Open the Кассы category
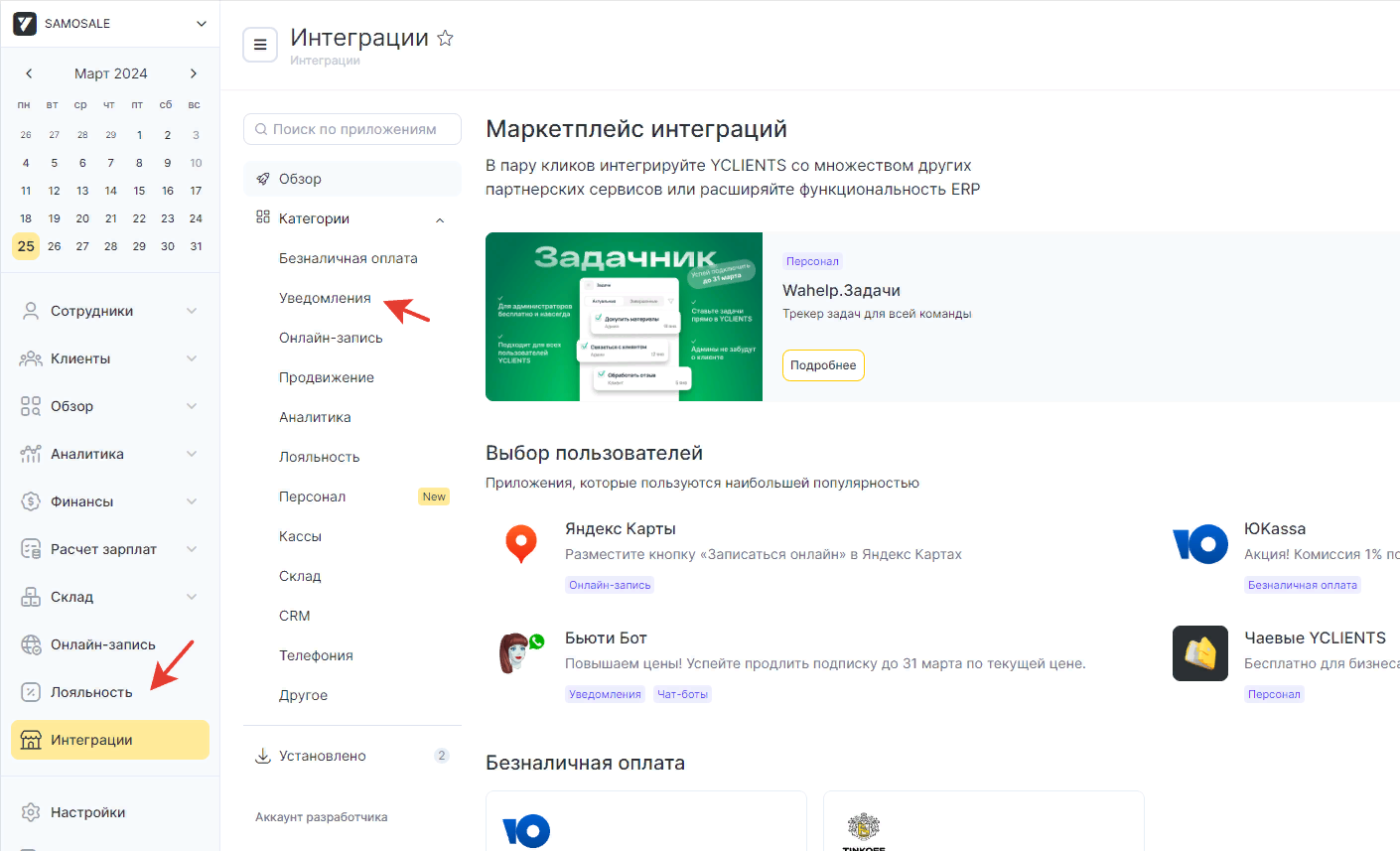 (300, 536)
